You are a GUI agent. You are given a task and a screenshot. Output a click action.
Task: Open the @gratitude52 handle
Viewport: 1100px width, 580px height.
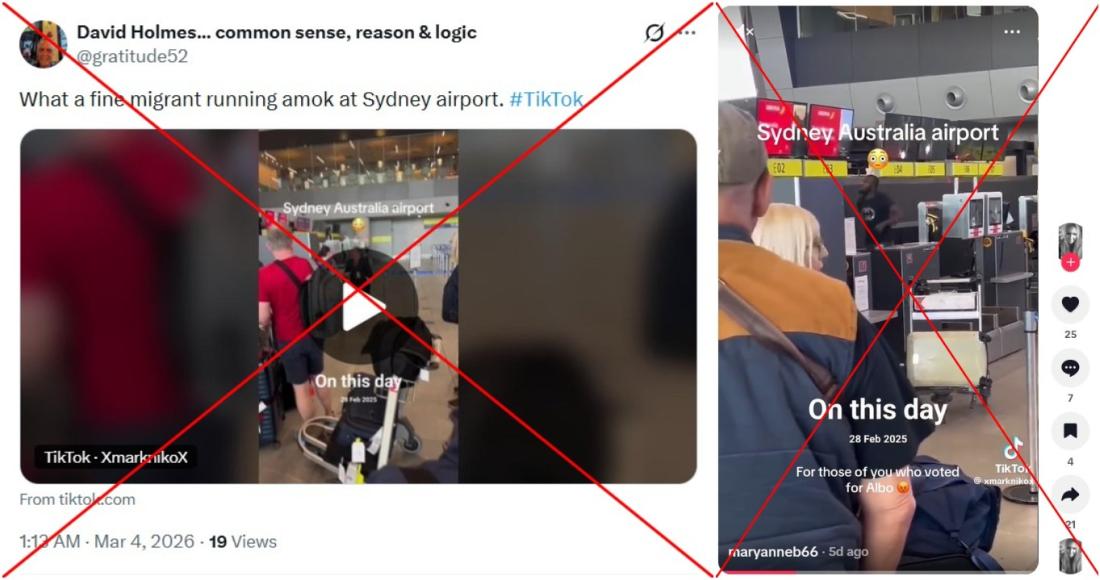(x=132, y=56)
